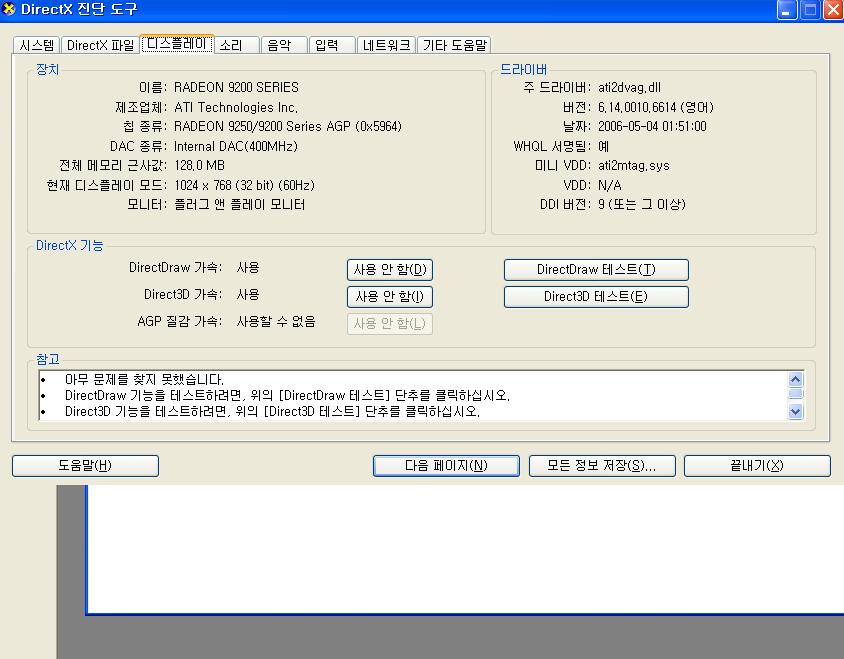This screenshot has width=844, height=659.
Task: Click 모든 정보 저장(S)... button
Action: (x=602, y=466)
